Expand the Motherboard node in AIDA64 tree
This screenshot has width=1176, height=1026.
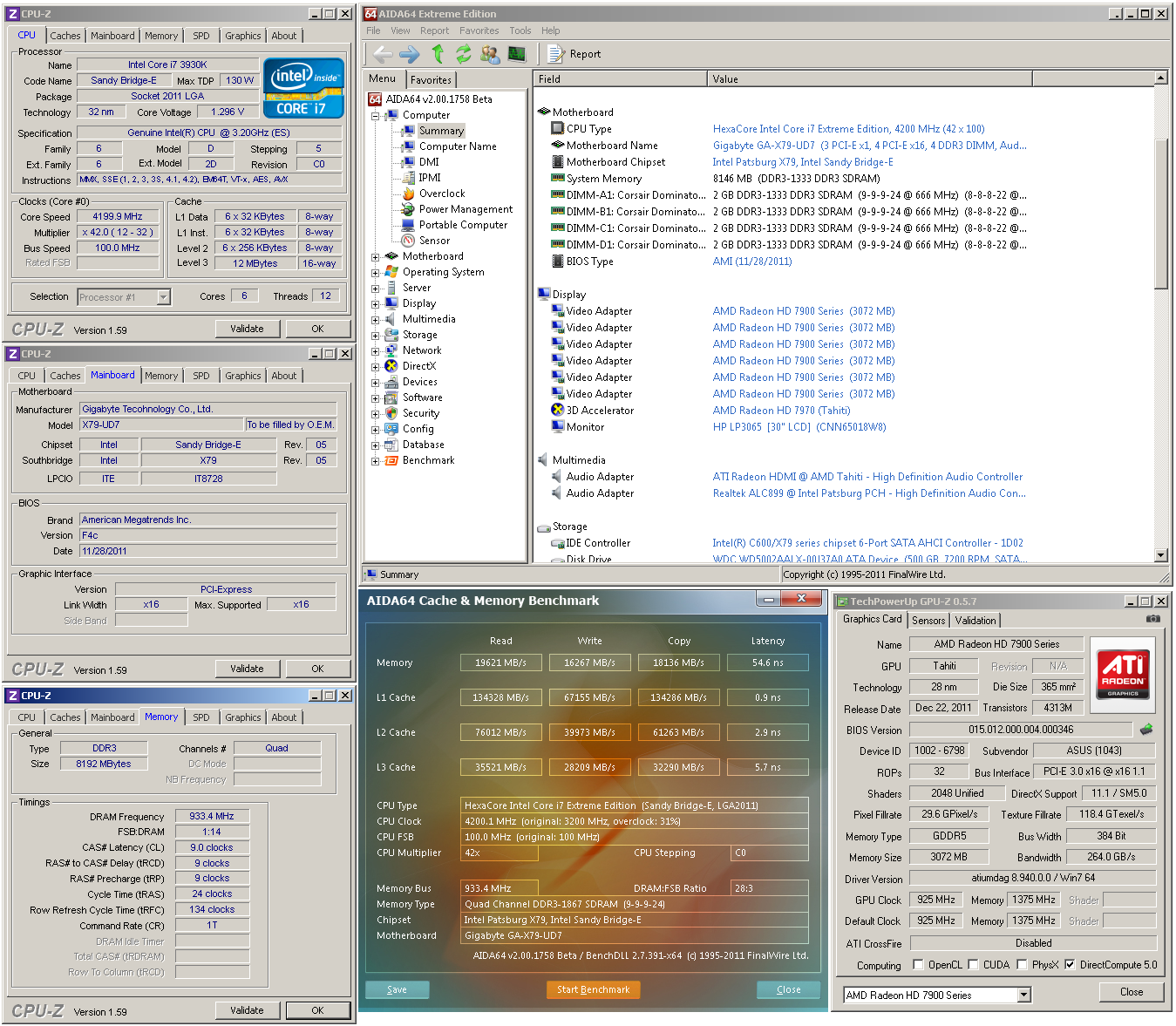(x=375, y=256)
